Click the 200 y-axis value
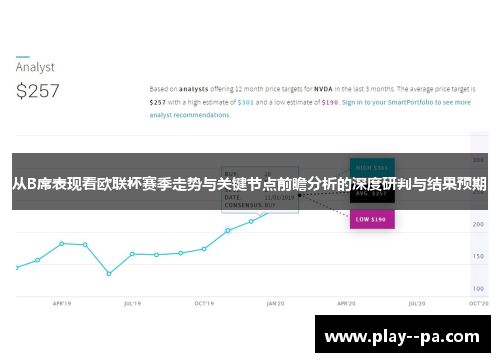 click(x=478, y=224)
